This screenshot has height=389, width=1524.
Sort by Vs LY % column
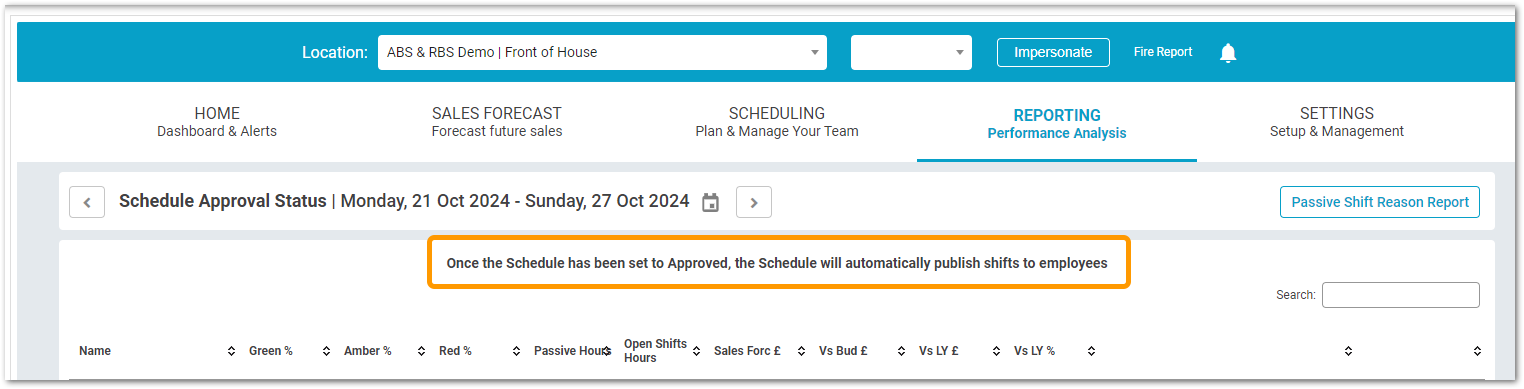pos(1091,351)
